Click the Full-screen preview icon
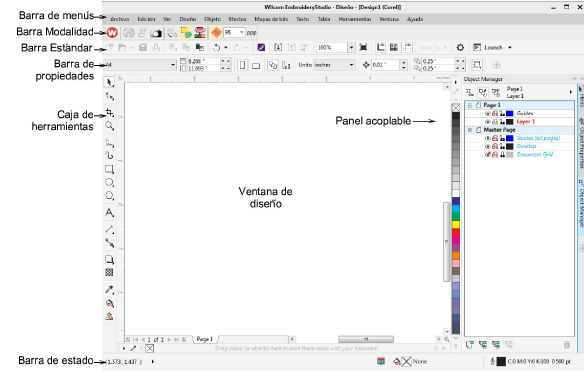The width and height of the screenshot is (584, 386). coord(363,47)
